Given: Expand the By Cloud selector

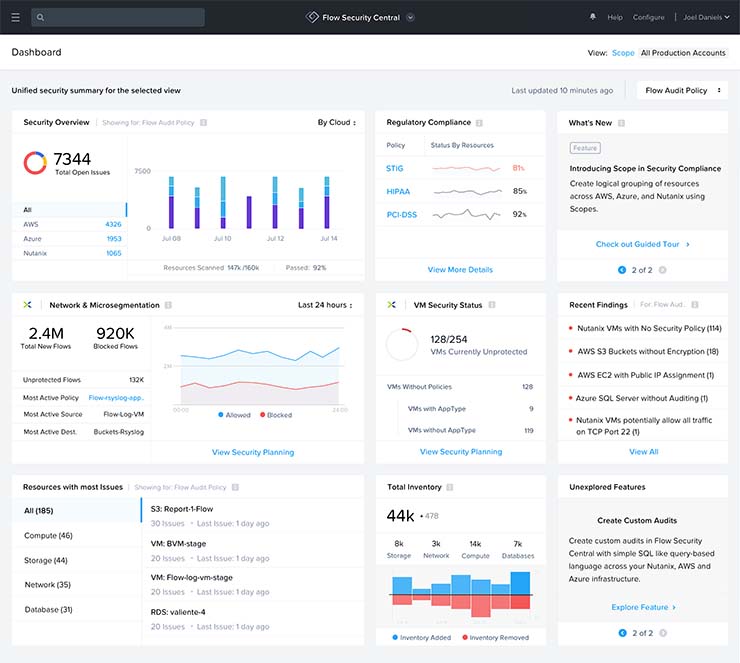Looking at the screenshot, I should [335, 123].
